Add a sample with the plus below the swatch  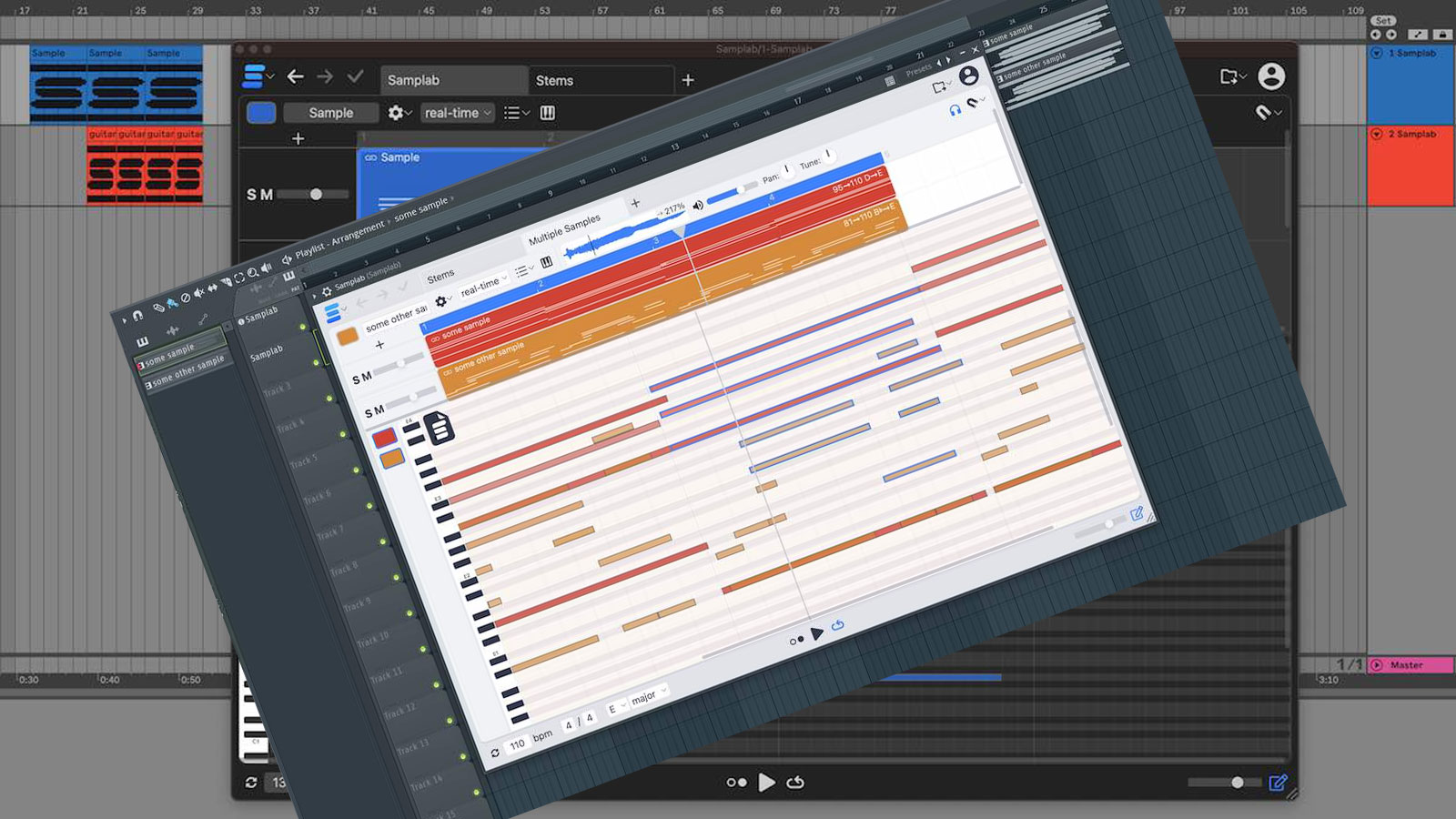coord(298,138)
